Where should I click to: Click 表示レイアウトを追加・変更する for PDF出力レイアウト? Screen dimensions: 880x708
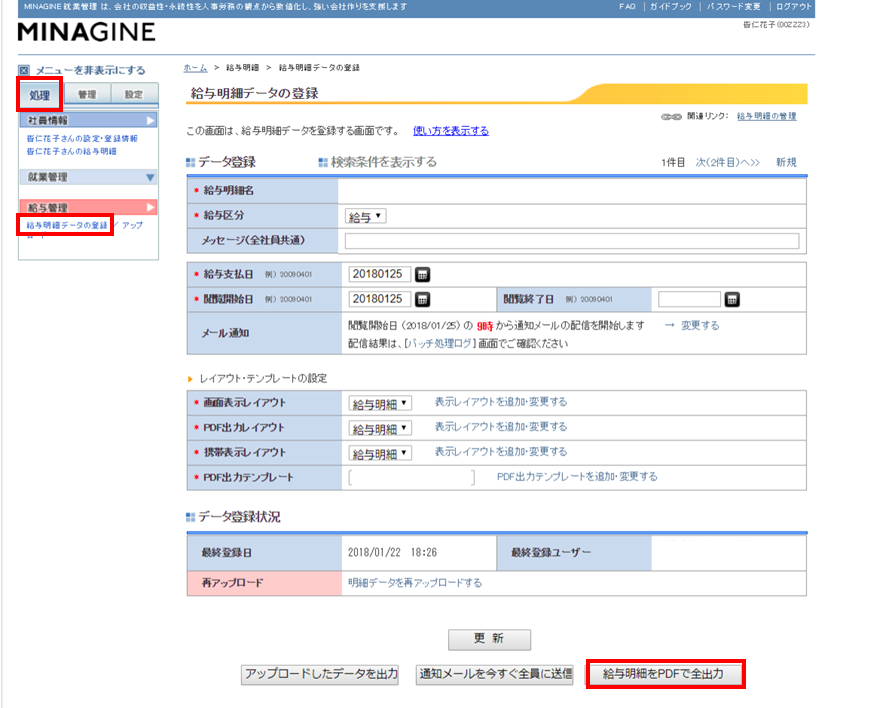point(501,427)
